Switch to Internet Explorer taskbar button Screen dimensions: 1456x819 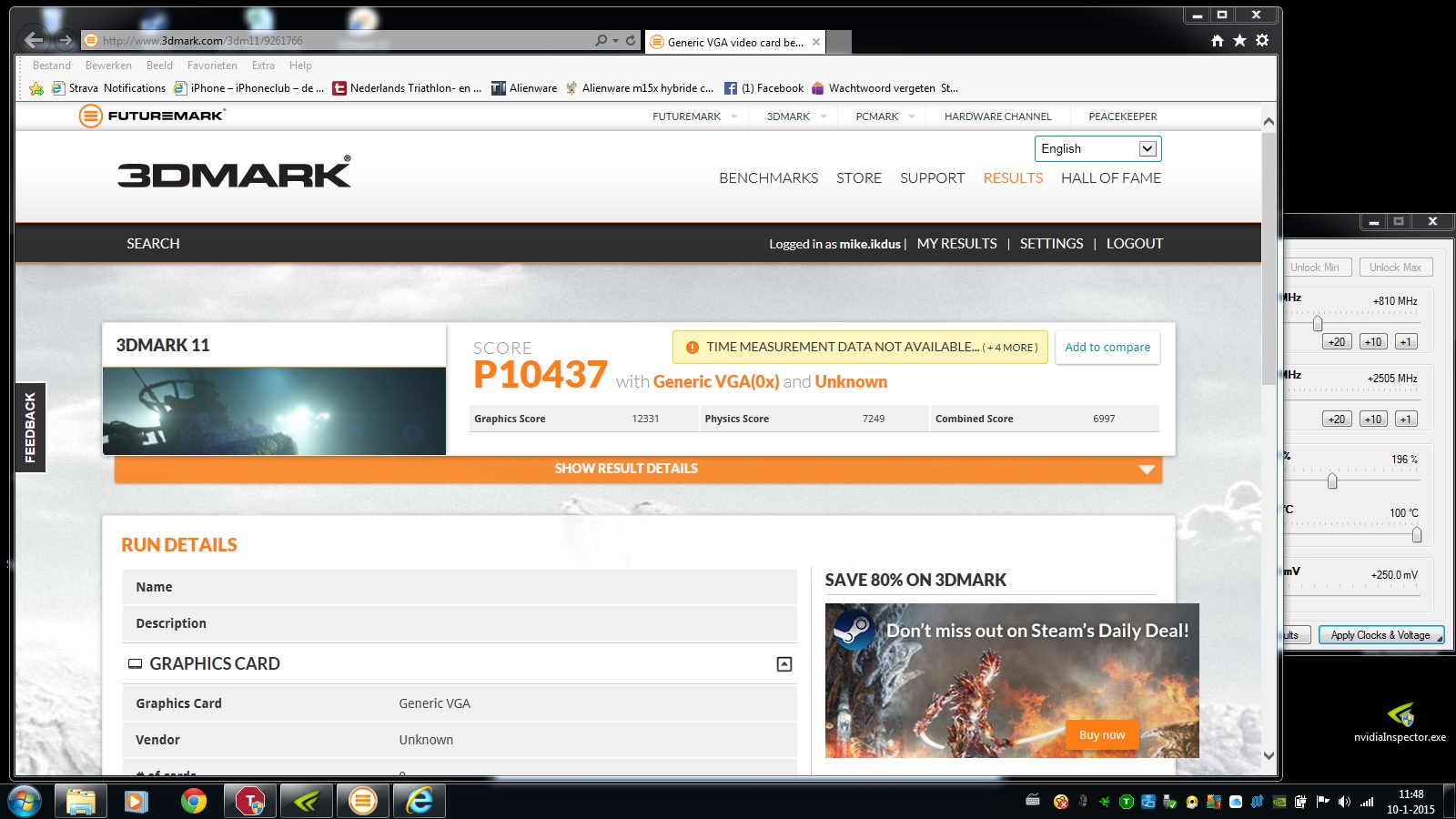click(420, 802)
